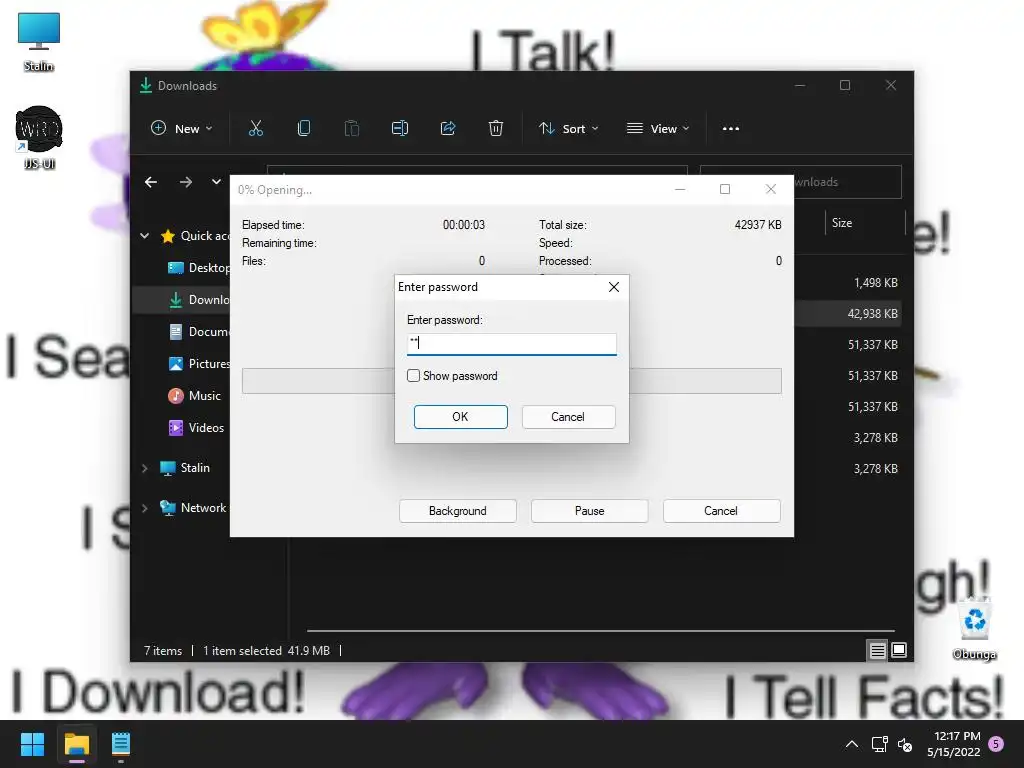Click the Background button in extraction window
The image size is (1024, 768).
458,511
